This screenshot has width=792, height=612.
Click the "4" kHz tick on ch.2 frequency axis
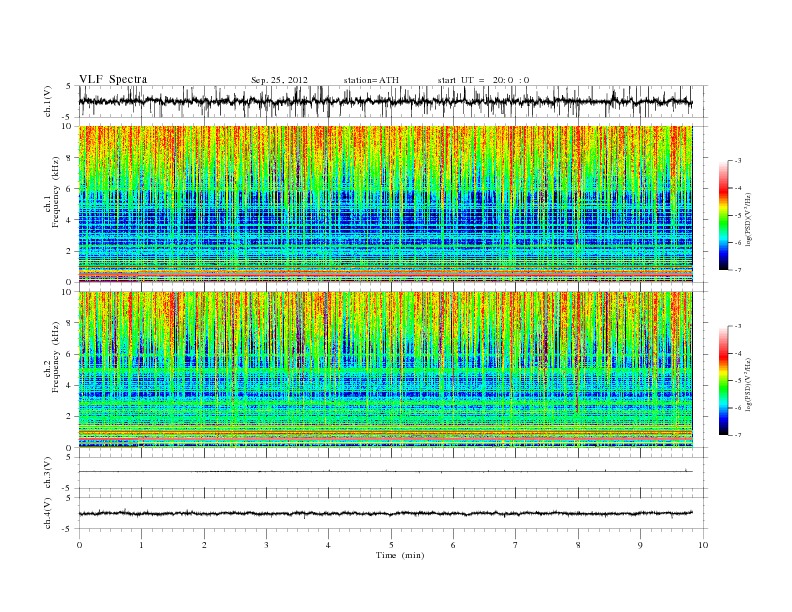(70, 385)
